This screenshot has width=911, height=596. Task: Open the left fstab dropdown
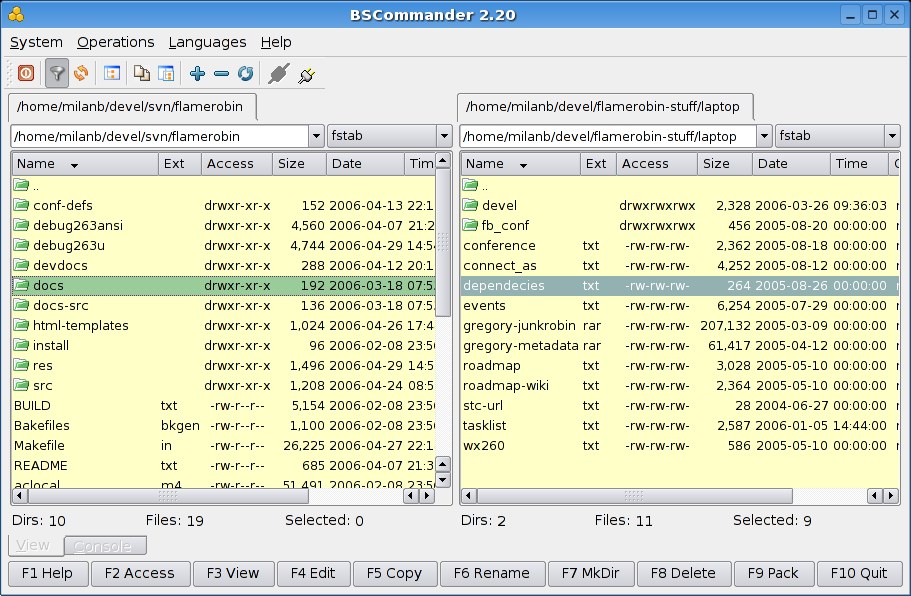(x=444, y=136)
